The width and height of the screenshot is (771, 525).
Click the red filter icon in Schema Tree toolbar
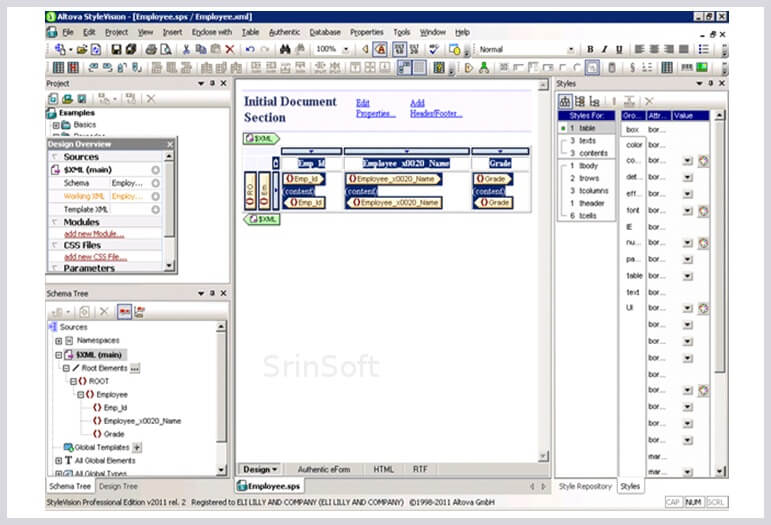[124, 312]
